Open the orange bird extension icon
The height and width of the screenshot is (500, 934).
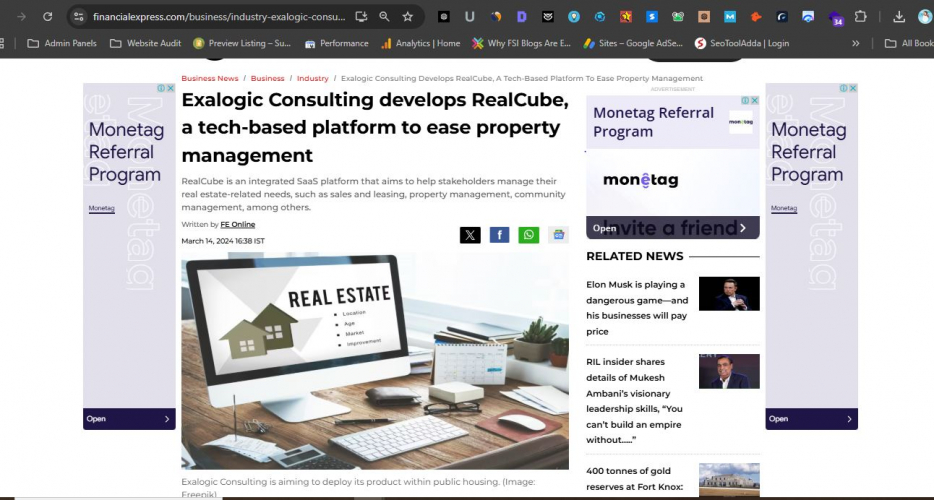tap(756, 17)
